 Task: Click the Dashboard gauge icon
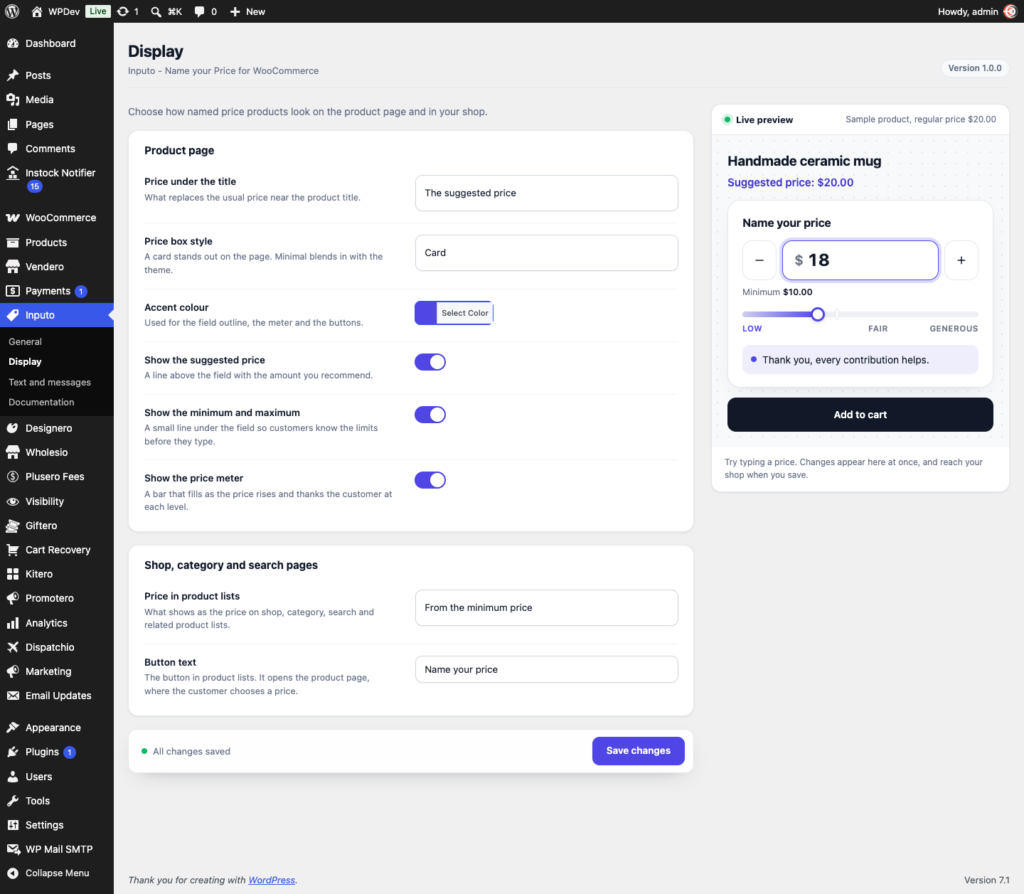click(x=12, y=43)
